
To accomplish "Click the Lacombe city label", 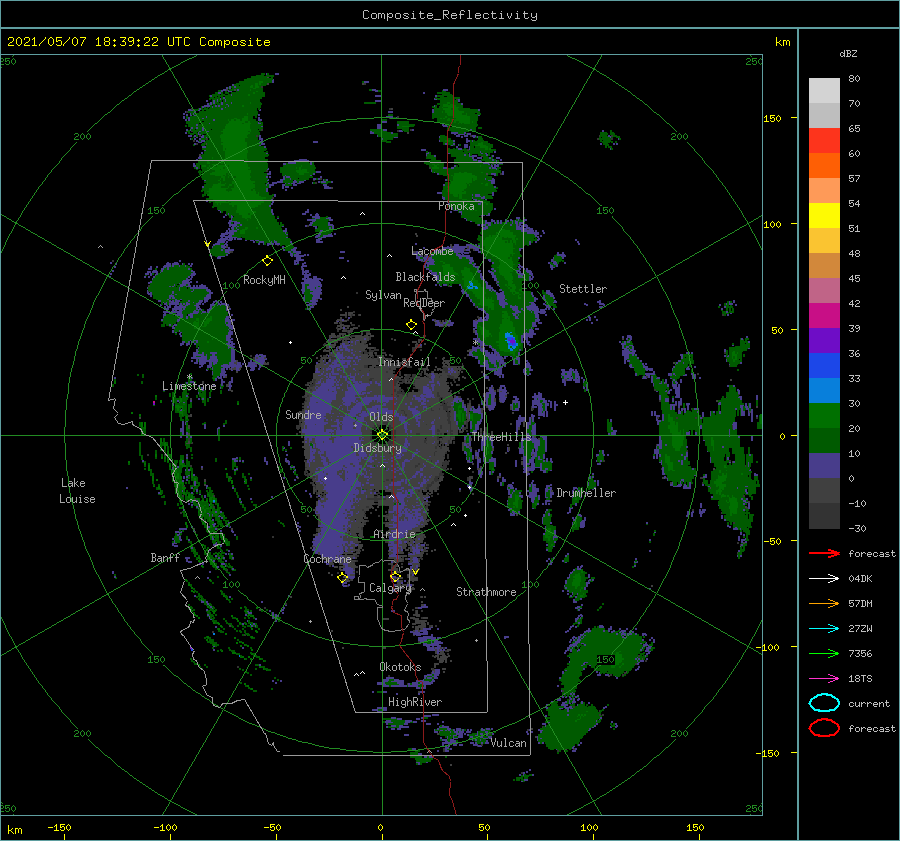I will (x=432, y=251).
